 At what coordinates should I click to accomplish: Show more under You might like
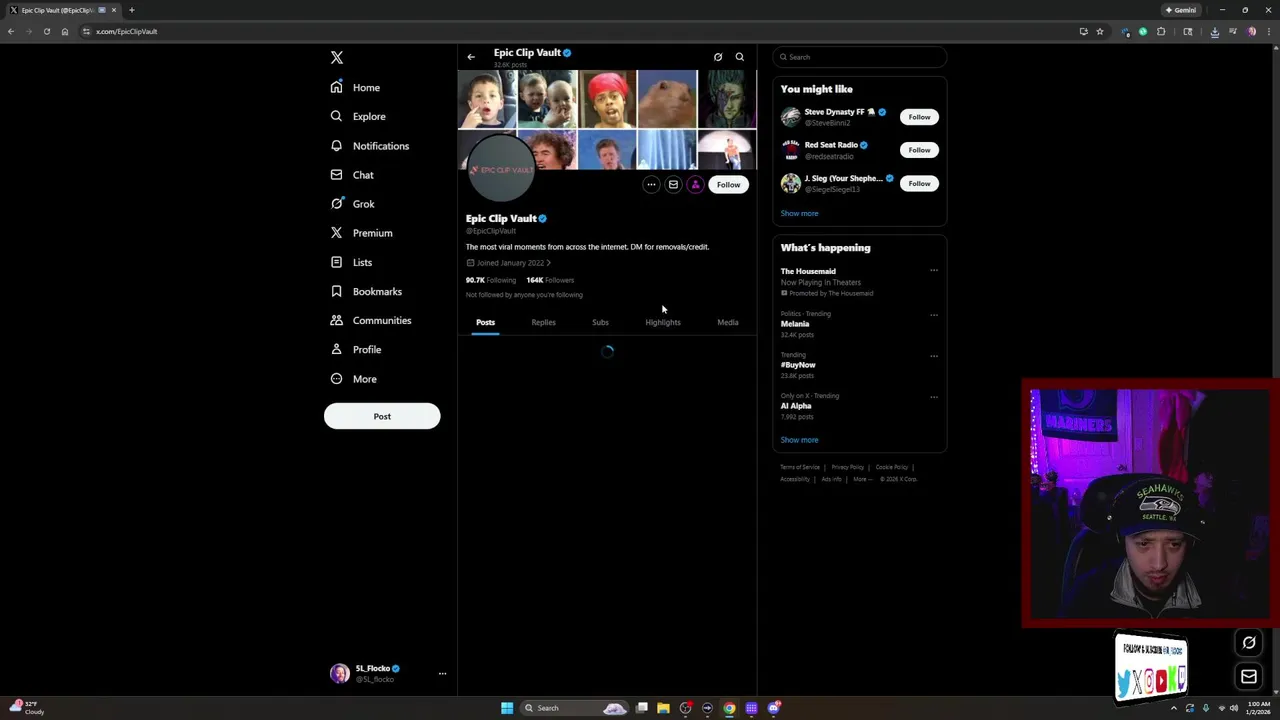pos(799,213)
